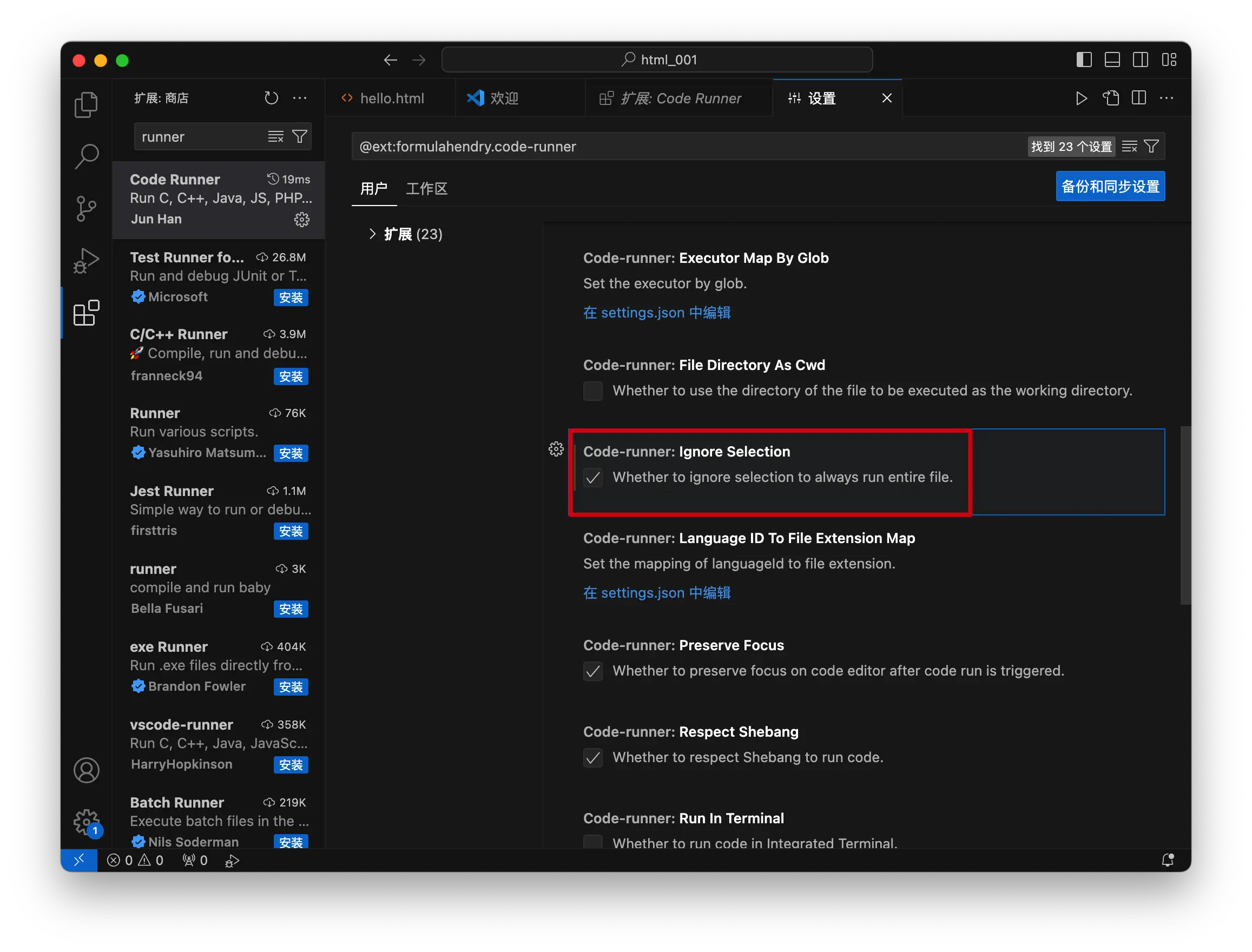The height and width of the screenshot is (952, 1252).
Task: Clear settings search input icon
Action: point(1129,146)
